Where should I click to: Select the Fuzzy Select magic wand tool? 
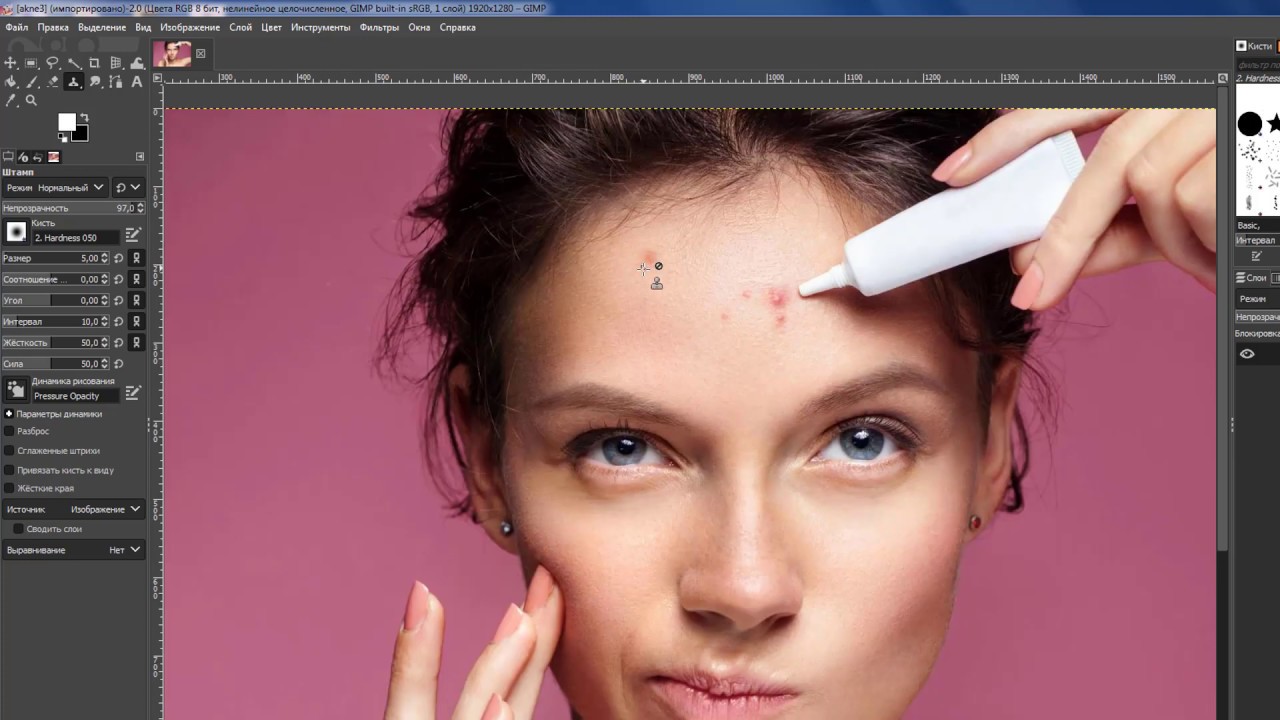(74, 62)
